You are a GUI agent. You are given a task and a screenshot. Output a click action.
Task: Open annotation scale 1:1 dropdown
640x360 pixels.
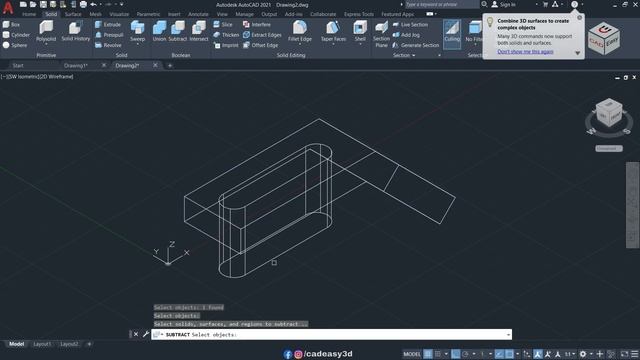569,354
